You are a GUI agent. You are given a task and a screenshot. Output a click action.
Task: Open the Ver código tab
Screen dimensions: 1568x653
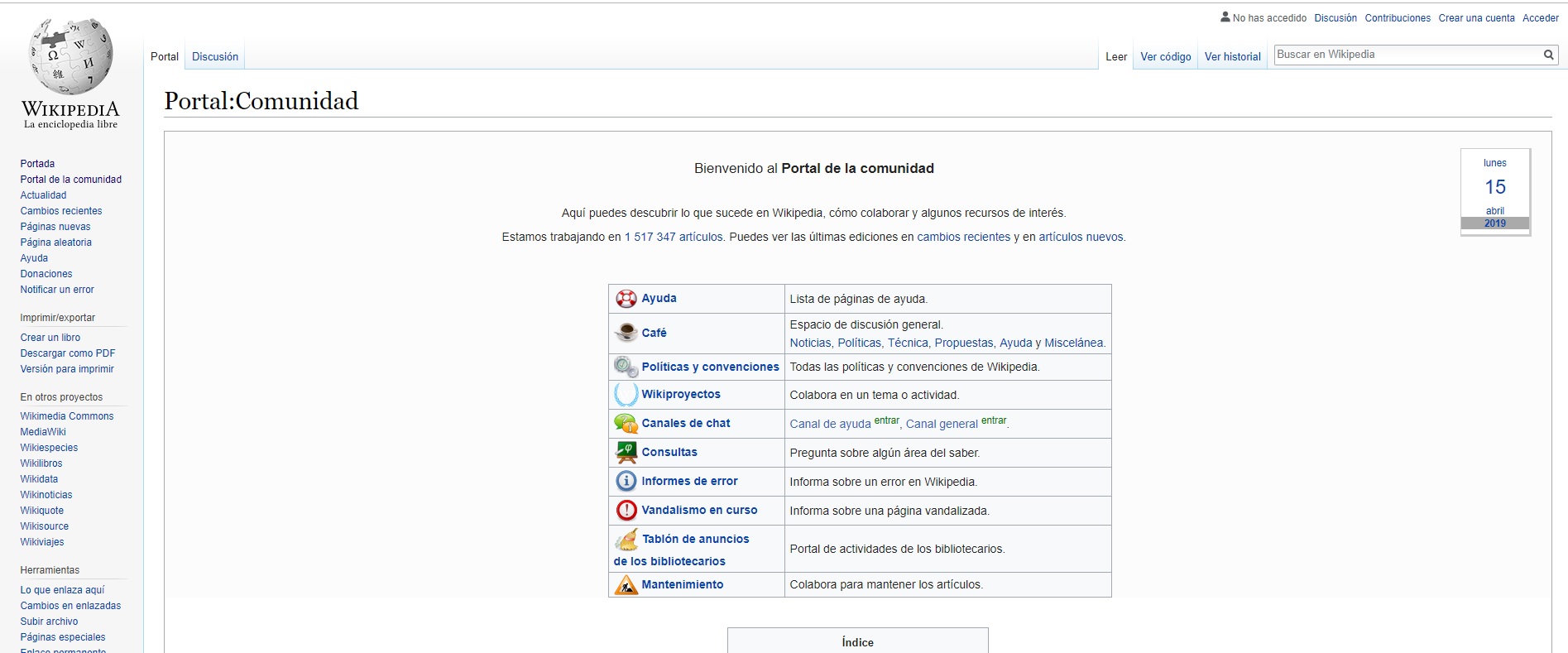[x=1166, y=57]
